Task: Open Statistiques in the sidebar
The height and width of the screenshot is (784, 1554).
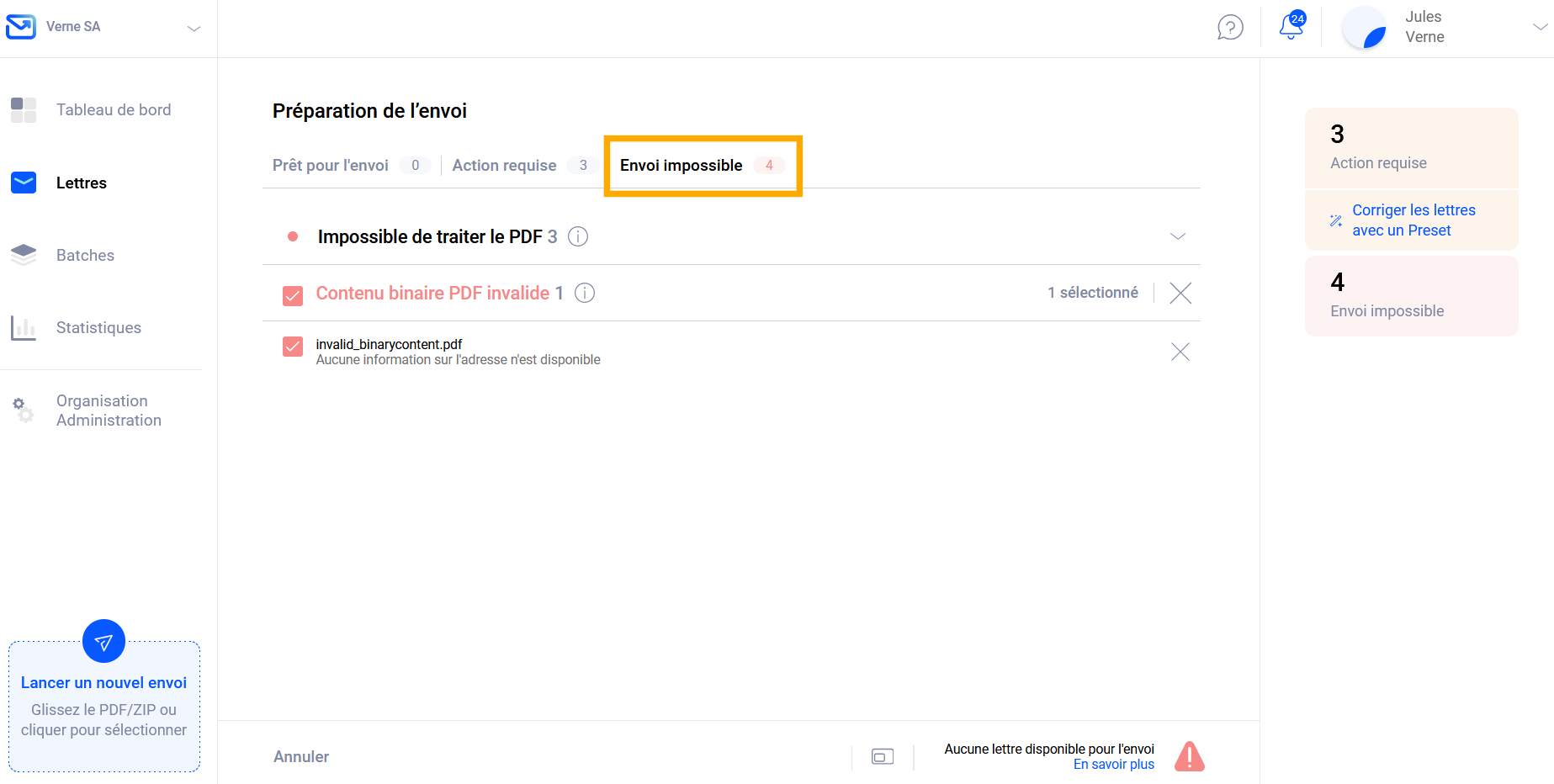Action: [x=98, y=328]
